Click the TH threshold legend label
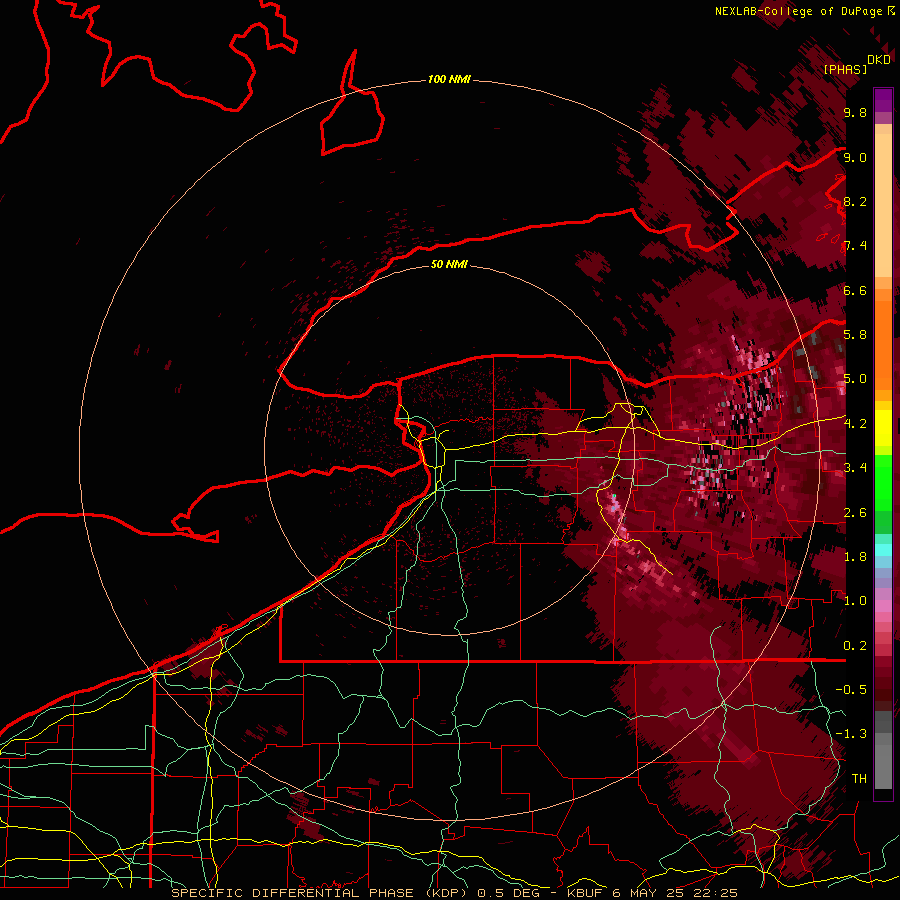 859,778
